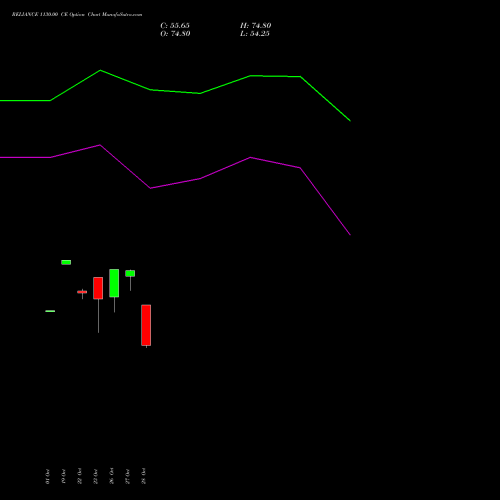Viewport: 500px width, 500px height.
Task: Click the red candlestick with long lower wick
Action: click(98, 288)
